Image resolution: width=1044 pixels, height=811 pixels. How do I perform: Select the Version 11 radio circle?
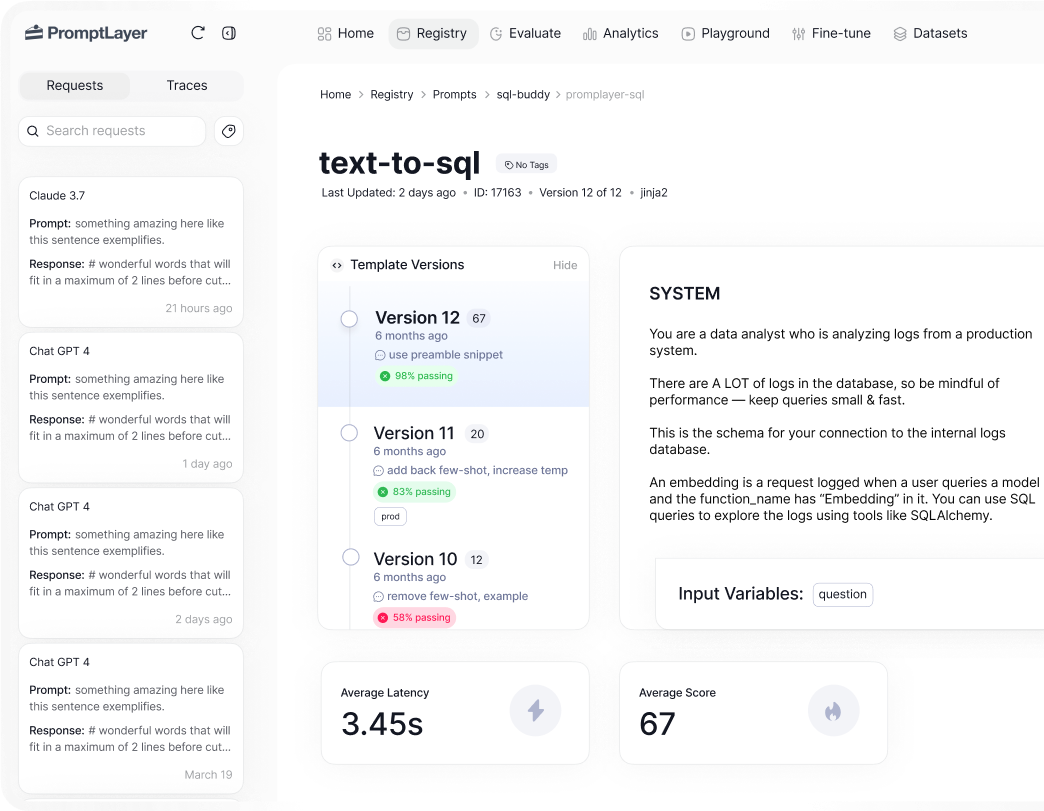[x=350, y=433]
